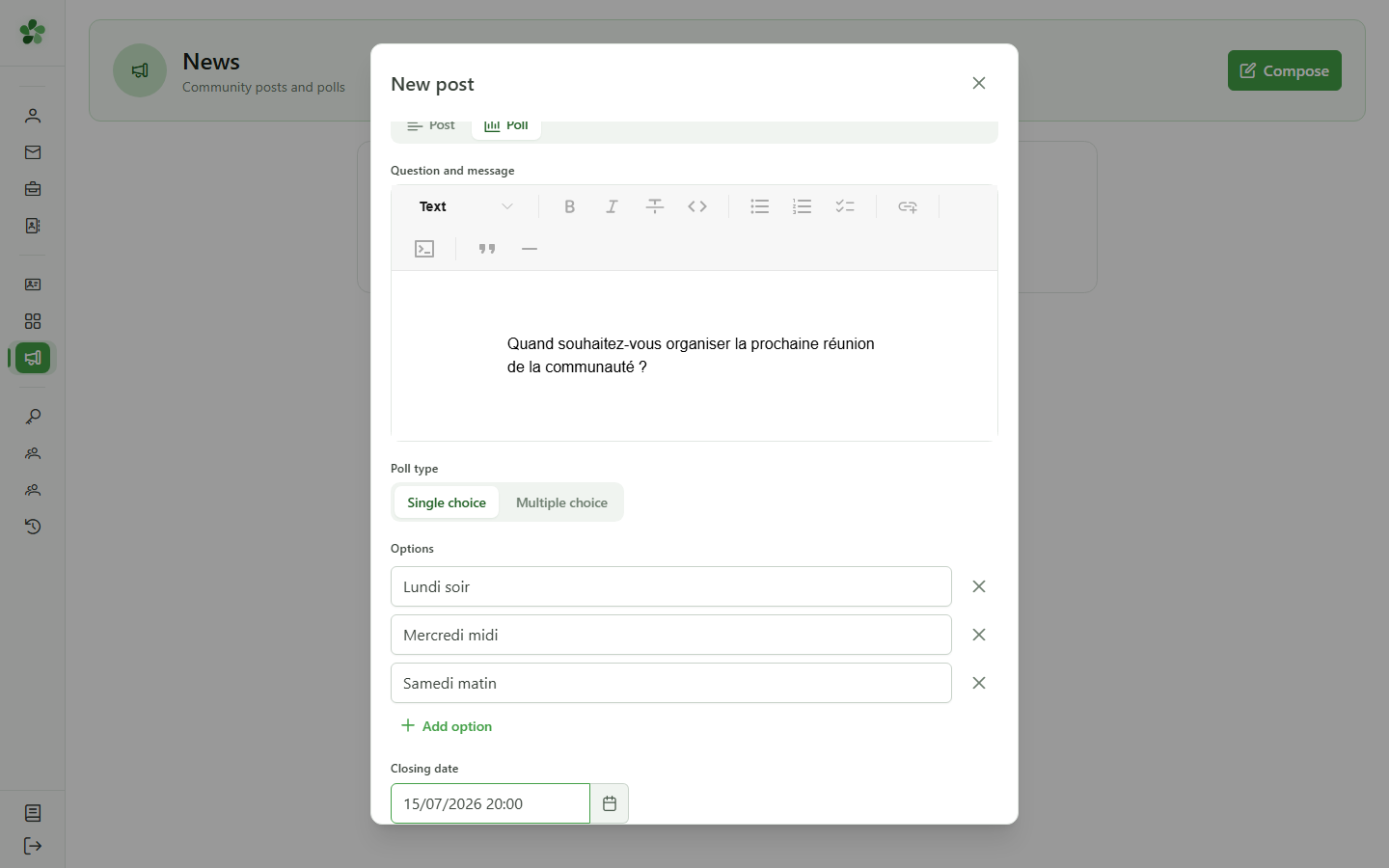
Task: Switch to the Poll tab
Action: click(506, 126)
